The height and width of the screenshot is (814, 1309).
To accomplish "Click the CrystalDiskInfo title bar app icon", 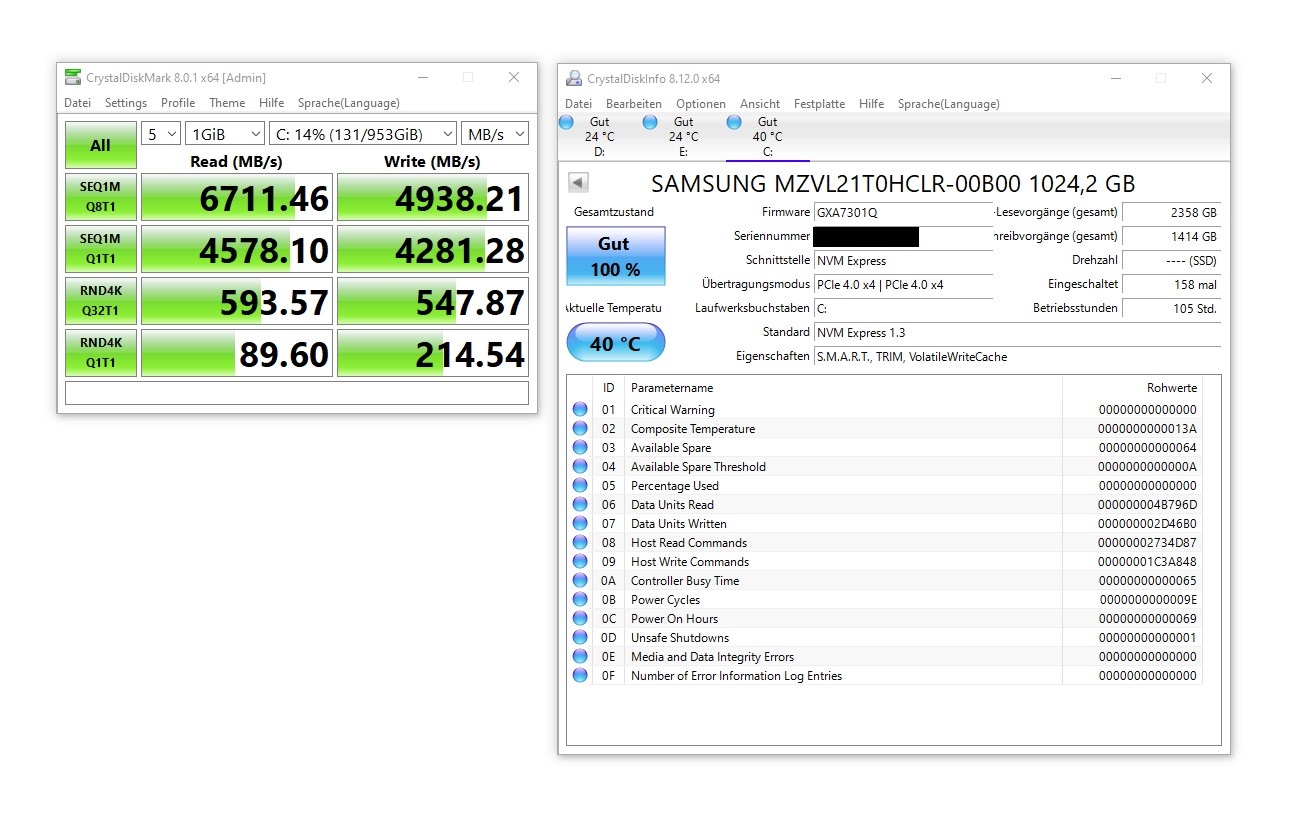I will [x=574, y=78].
